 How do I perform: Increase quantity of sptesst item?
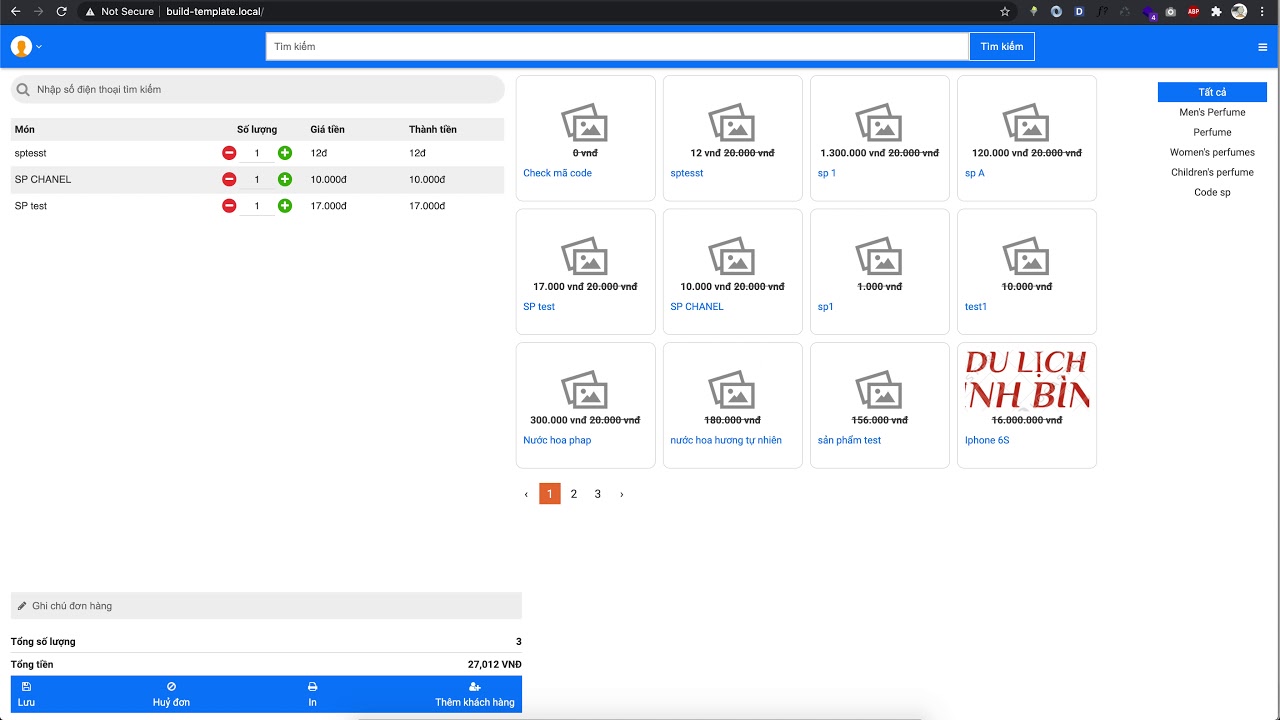click(x=285, y=153)
